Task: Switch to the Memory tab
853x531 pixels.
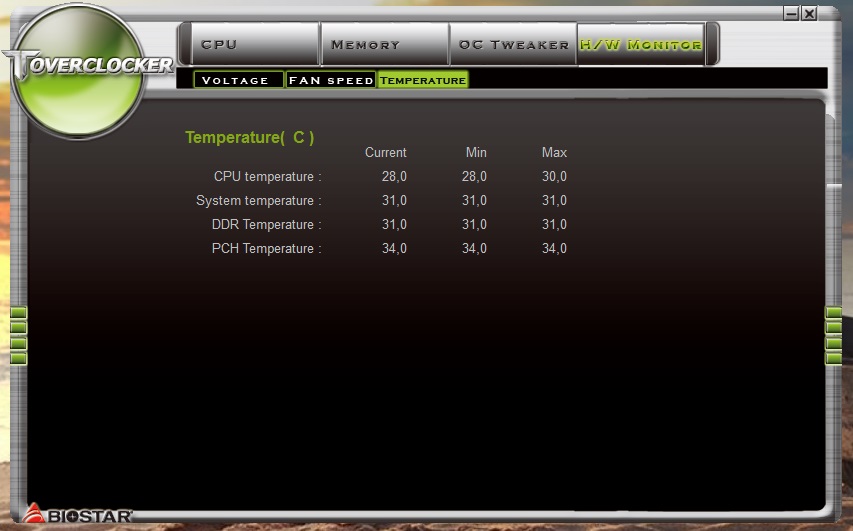Action: (383, 45)
